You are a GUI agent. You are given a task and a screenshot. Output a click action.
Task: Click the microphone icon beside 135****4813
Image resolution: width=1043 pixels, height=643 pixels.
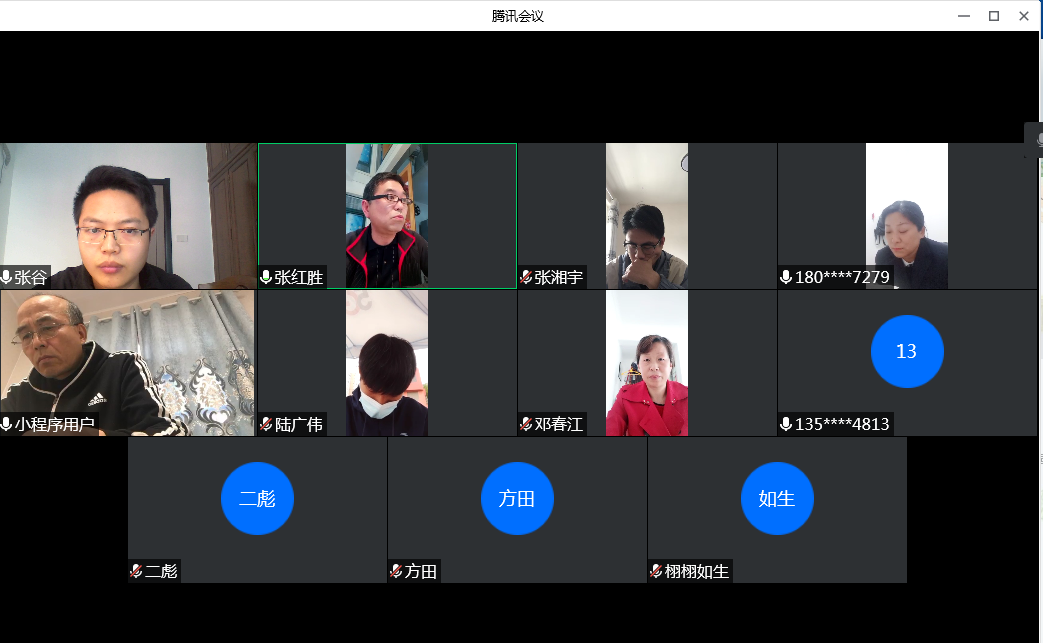[786, 424]
